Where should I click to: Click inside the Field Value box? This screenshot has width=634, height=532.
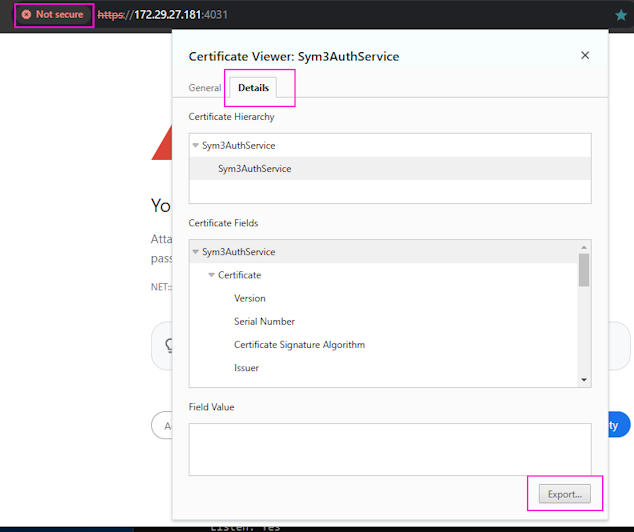(x=389, y=448)
